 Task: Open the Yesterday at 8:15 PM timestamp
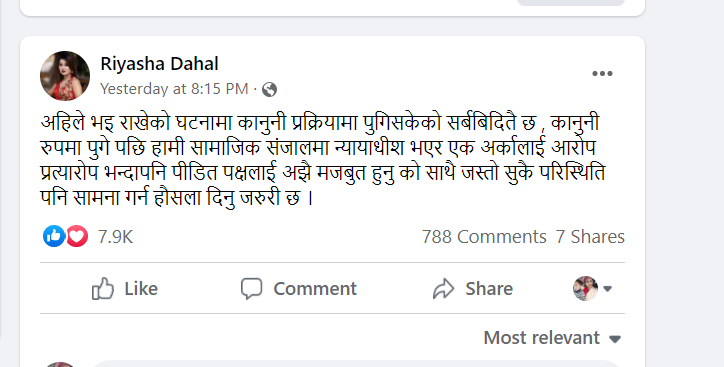coord(174,89)
